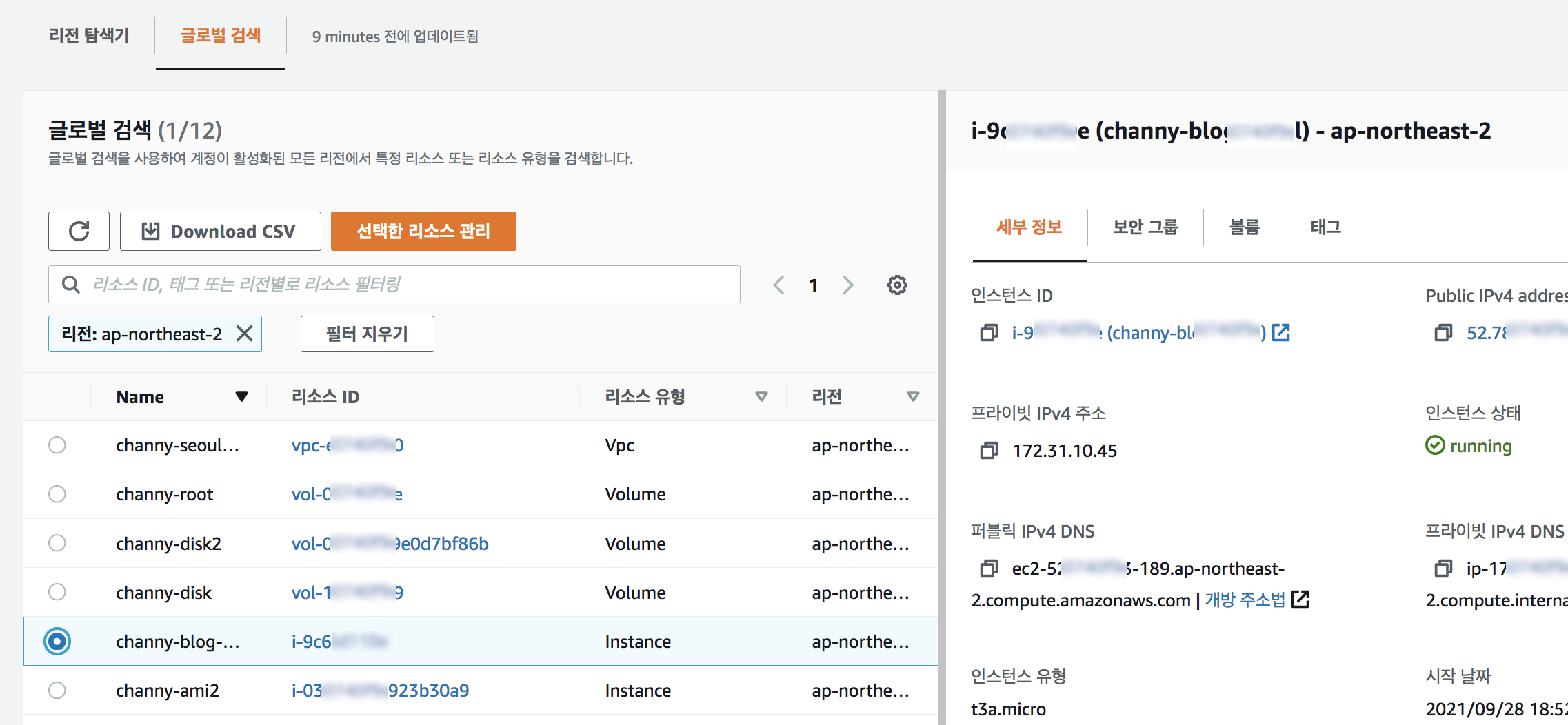Viewport: 1568px width, 725px height.
Task: Sort the 리전 column
Action: tap(913, 396)
